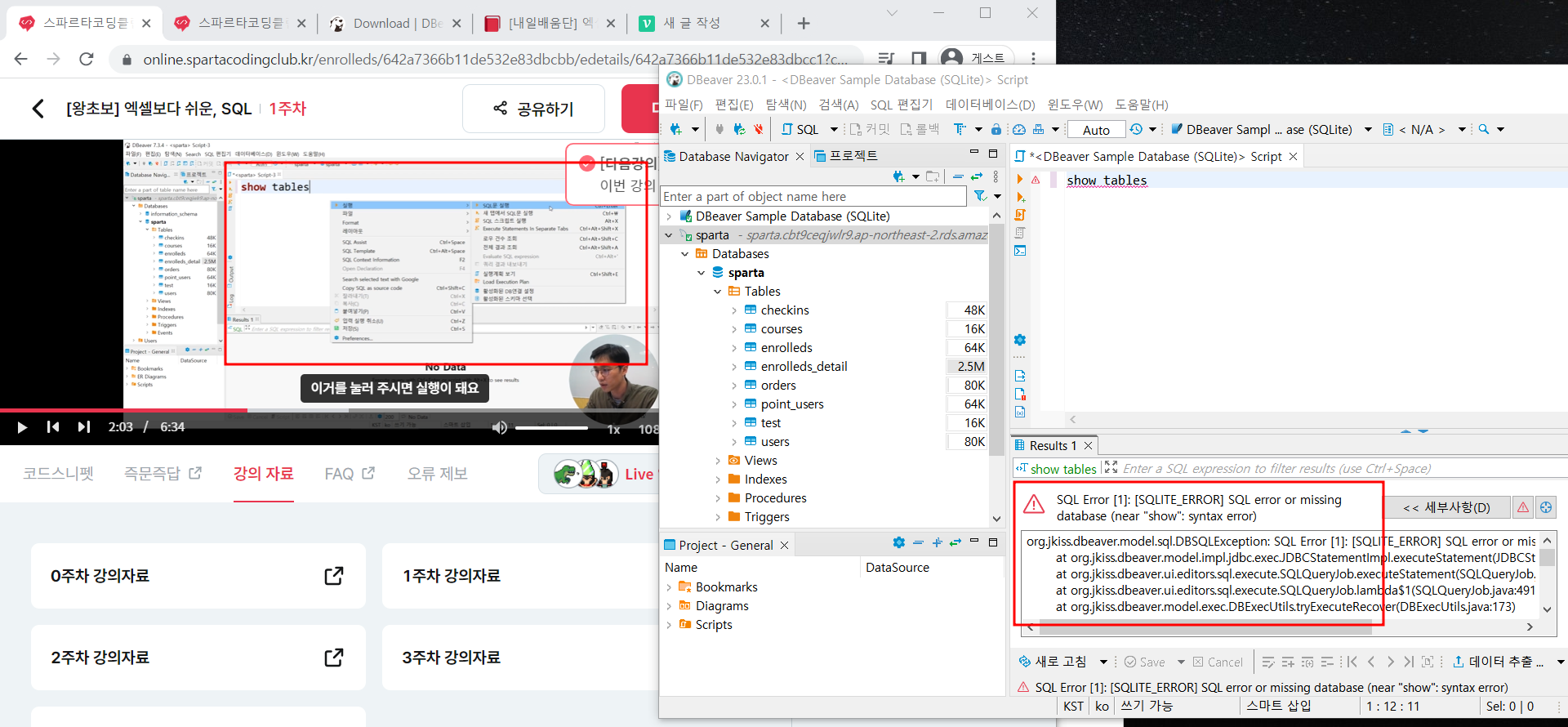1568x727 pixels.
Task: Expand the checkins table node
Action: tap(733, 310)
